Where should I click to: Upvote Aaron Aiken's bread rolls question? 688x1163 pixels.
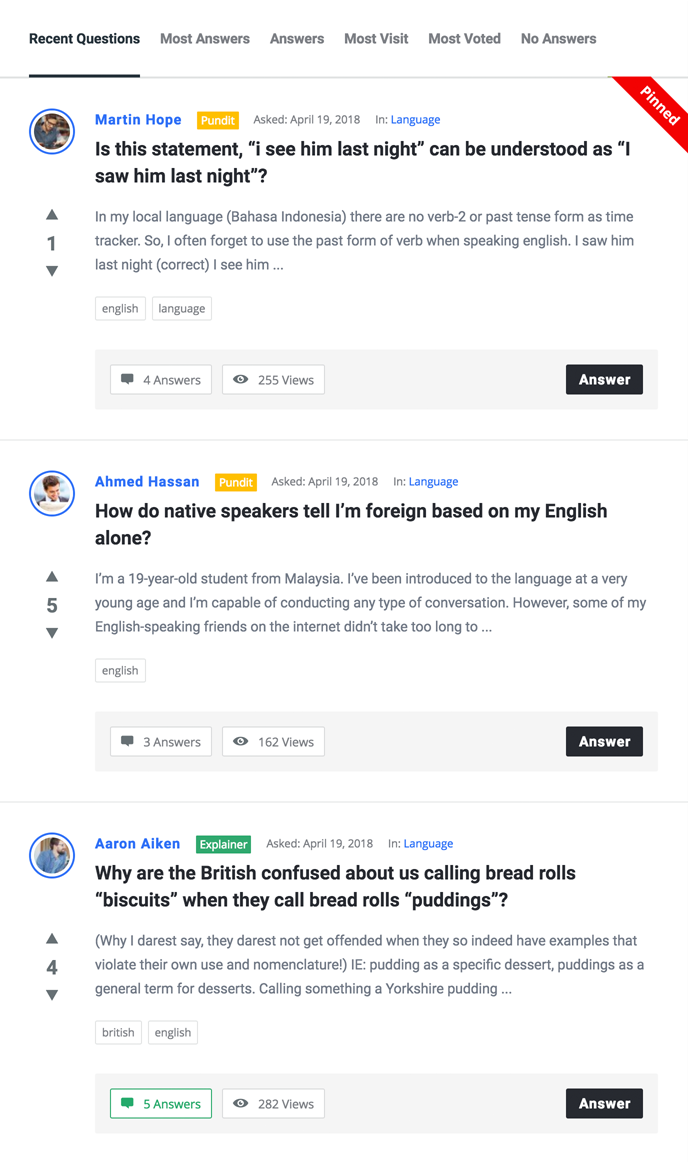pyautogui.click(x=52, y=939)
